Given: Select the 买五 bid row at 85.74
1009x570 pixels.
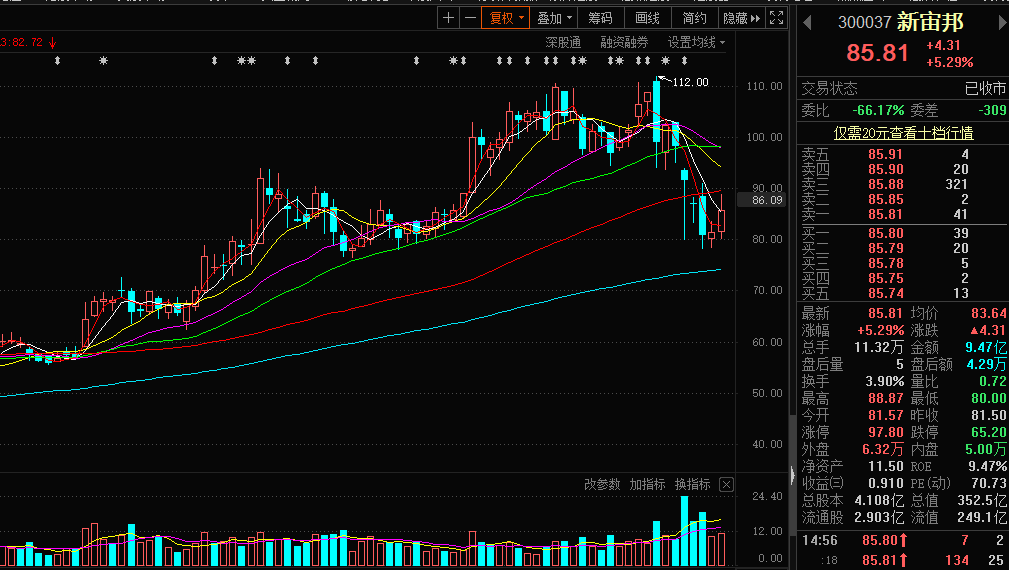Looking at the screenshot, I should [x=903, y=293].
